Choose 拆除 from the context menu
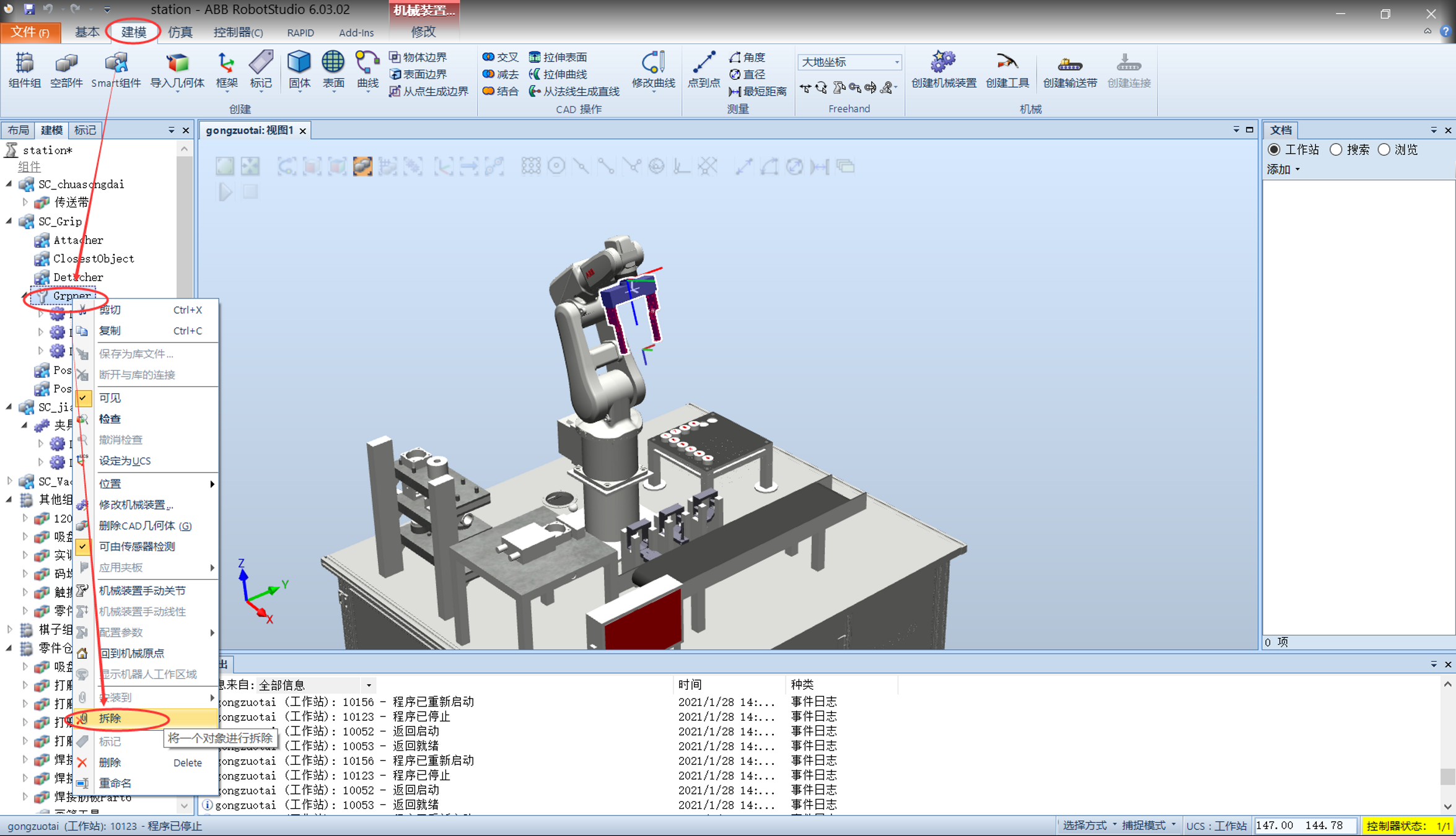 click(110, 718)
